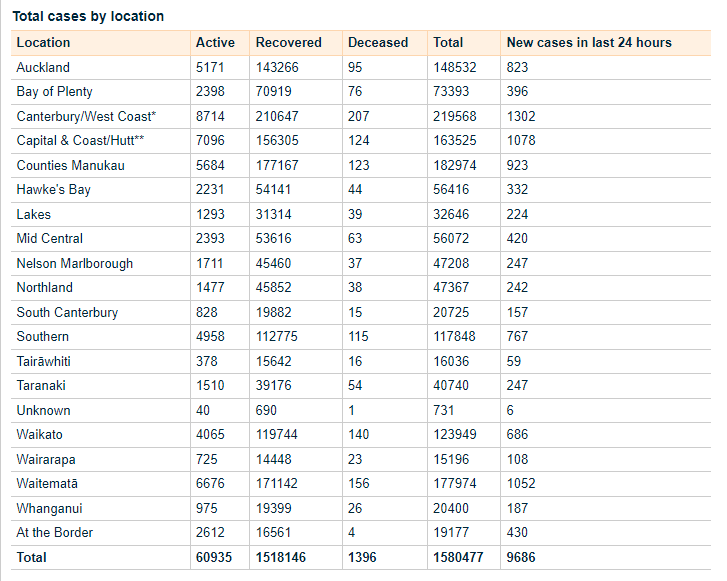Click Counties Manukau's recovered value 177167
The height and width of the screenshot is (581, 727).
click(x=277, y=165)
